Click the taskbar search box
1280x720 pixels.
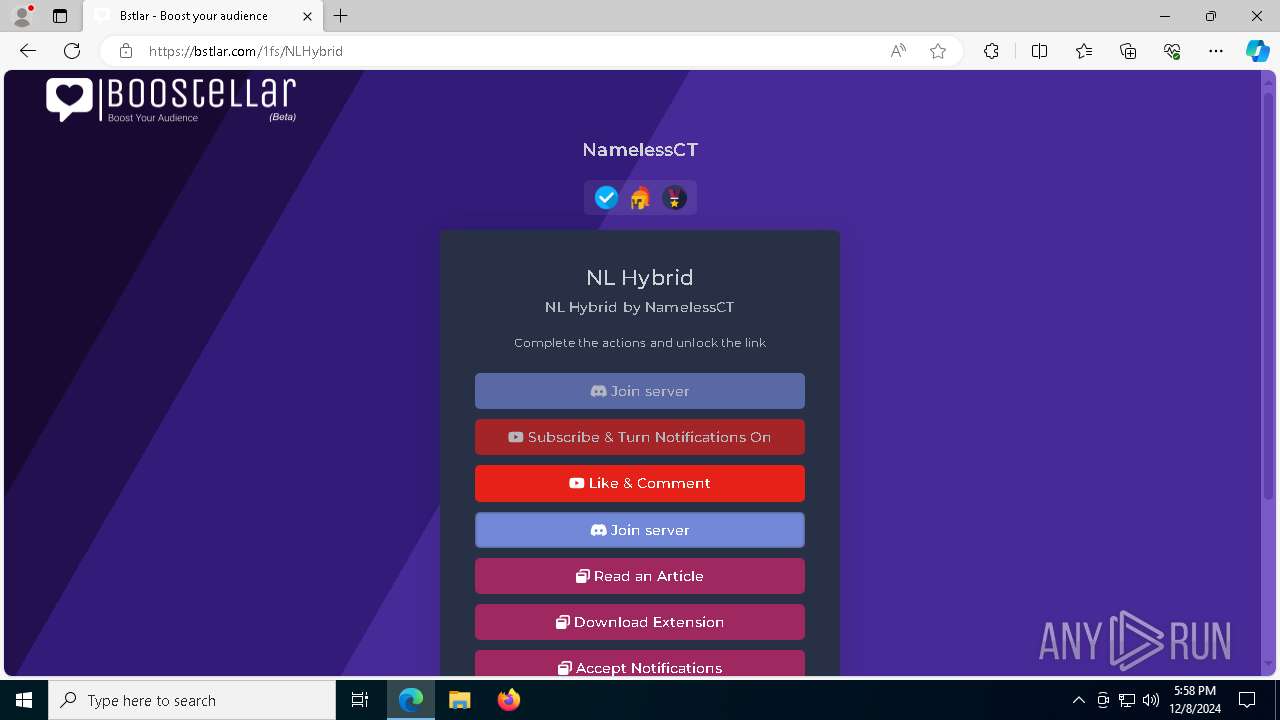click(x=192, y=700)
